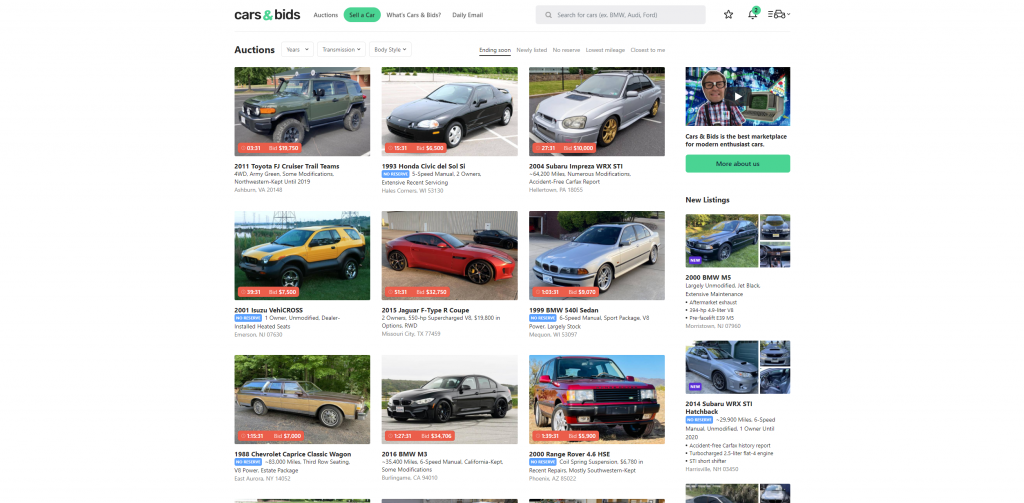Open 2000 BMW M5 new listing title

tap(708, 278)
